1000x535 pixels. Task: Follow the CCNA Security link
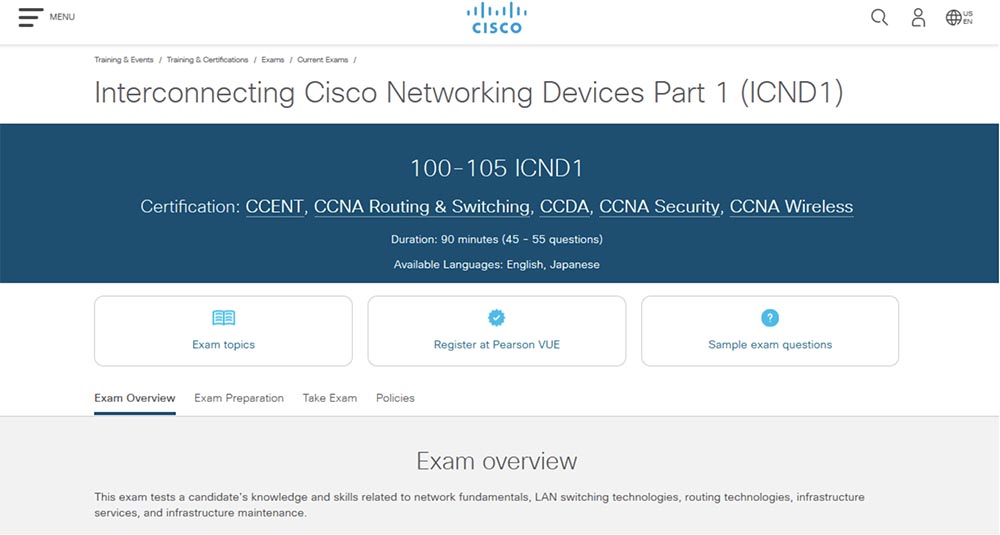659,207
